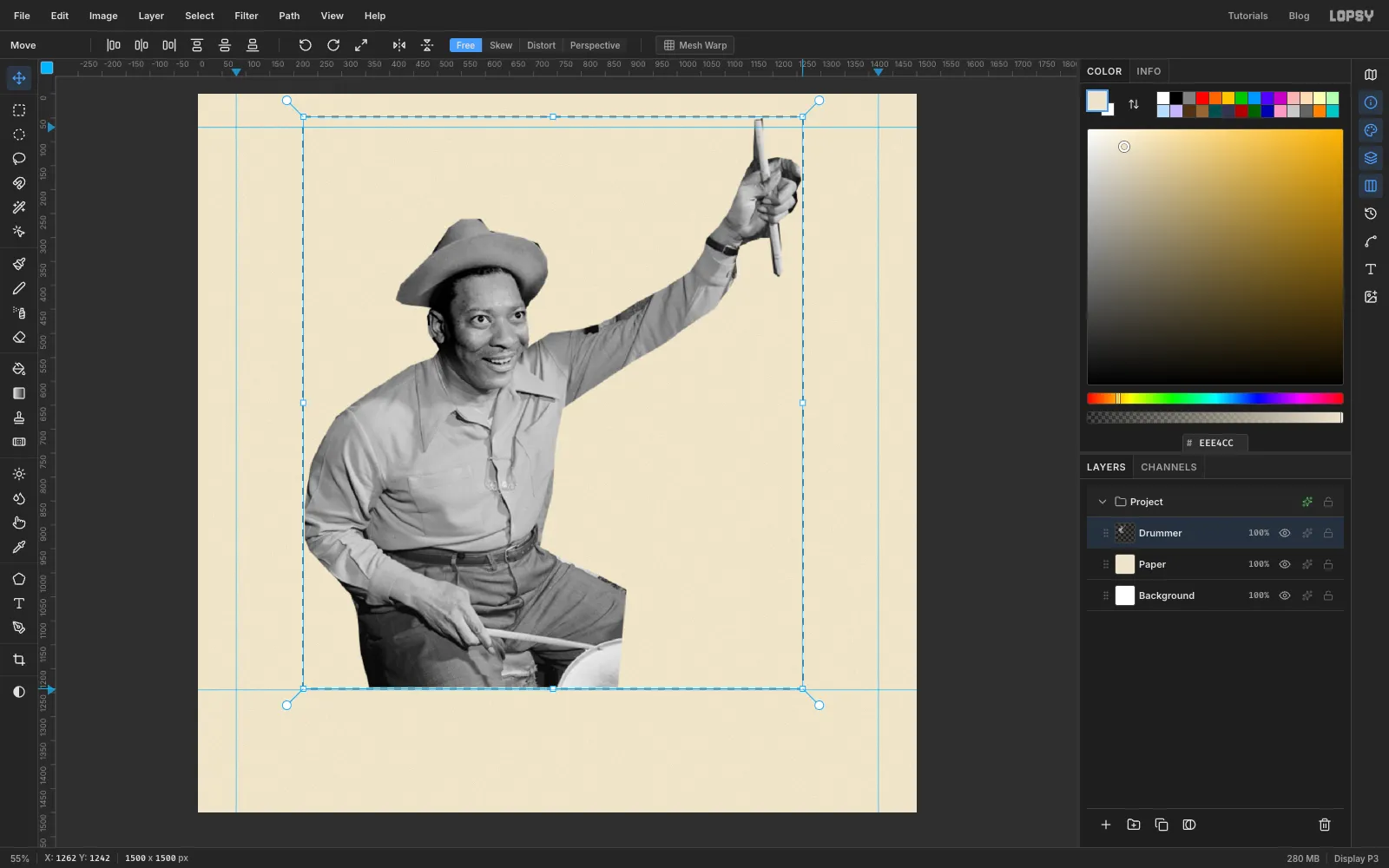This screenshot has height=868, width=1389.
Task: Choose Distort transform mode
Action: 541,45
